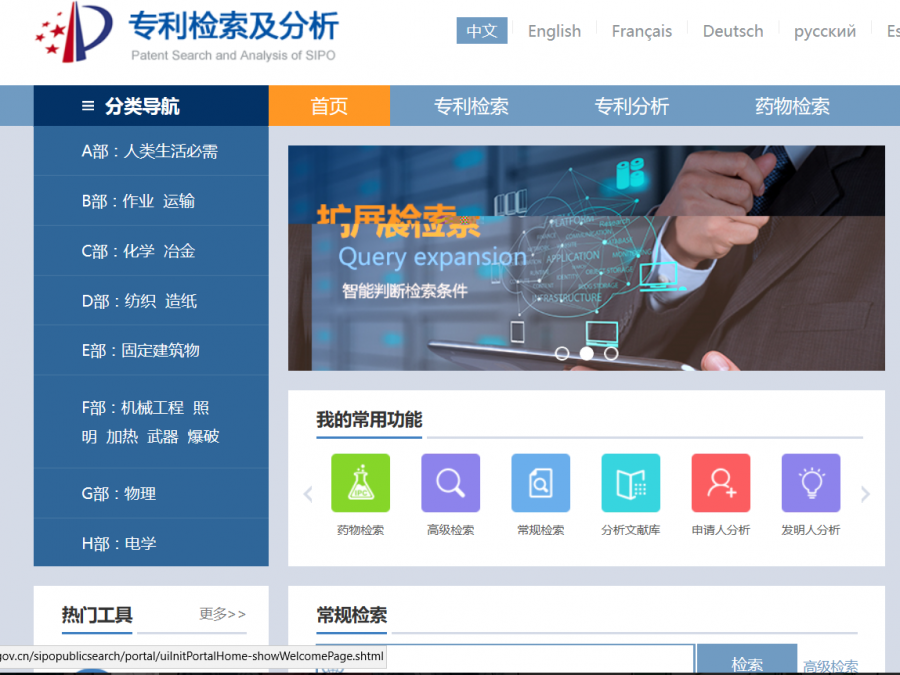900x675 pixels.
Task: Open the purple 高级检索 magnifier icon
Action: tap(450, 483)
